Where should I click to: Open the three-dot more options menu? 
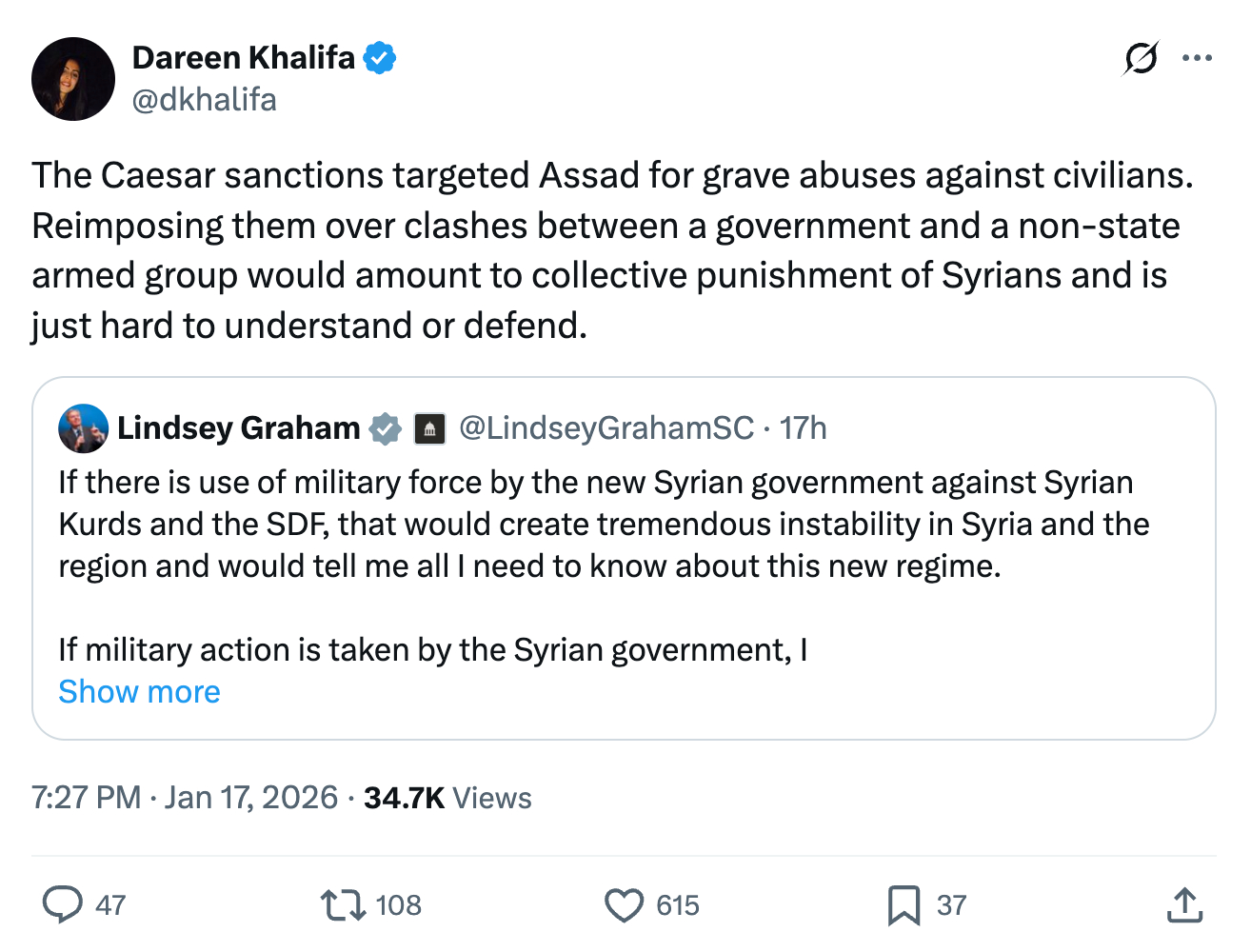pyautogui.click(x=1197, y=58)
